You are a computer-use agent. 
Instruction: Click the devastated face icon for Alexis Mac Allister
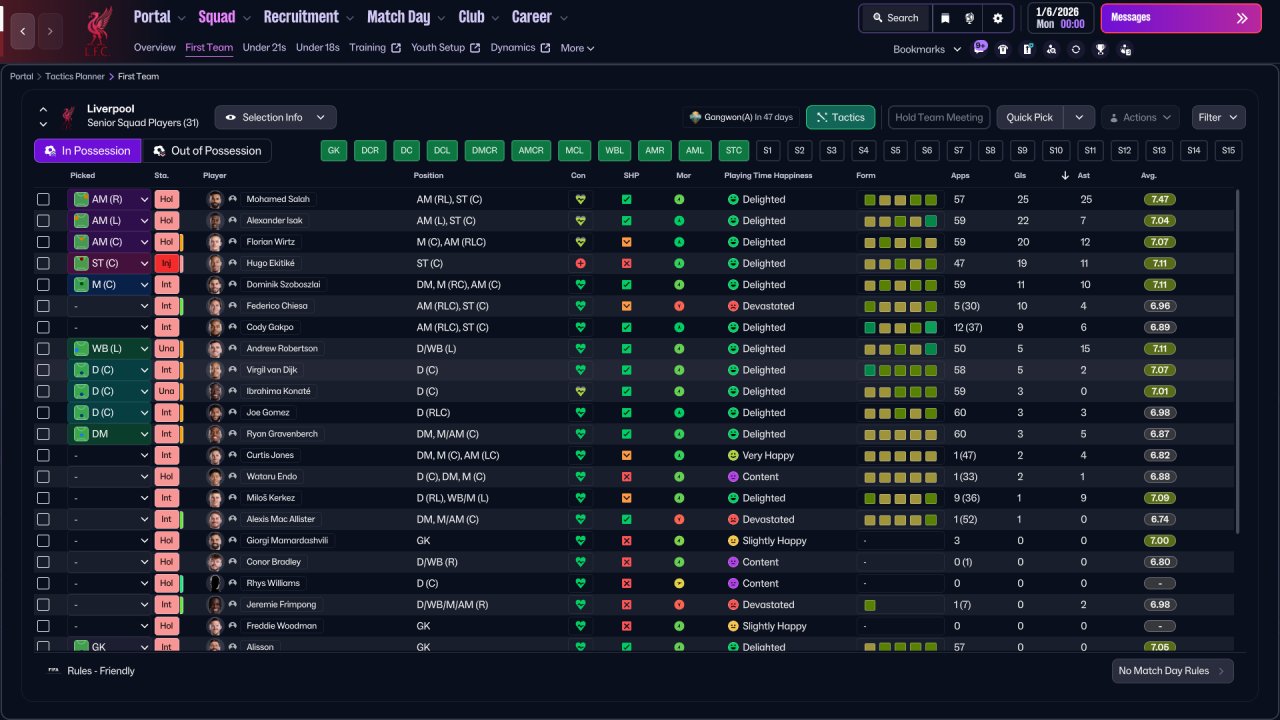(x=733, y=519)
